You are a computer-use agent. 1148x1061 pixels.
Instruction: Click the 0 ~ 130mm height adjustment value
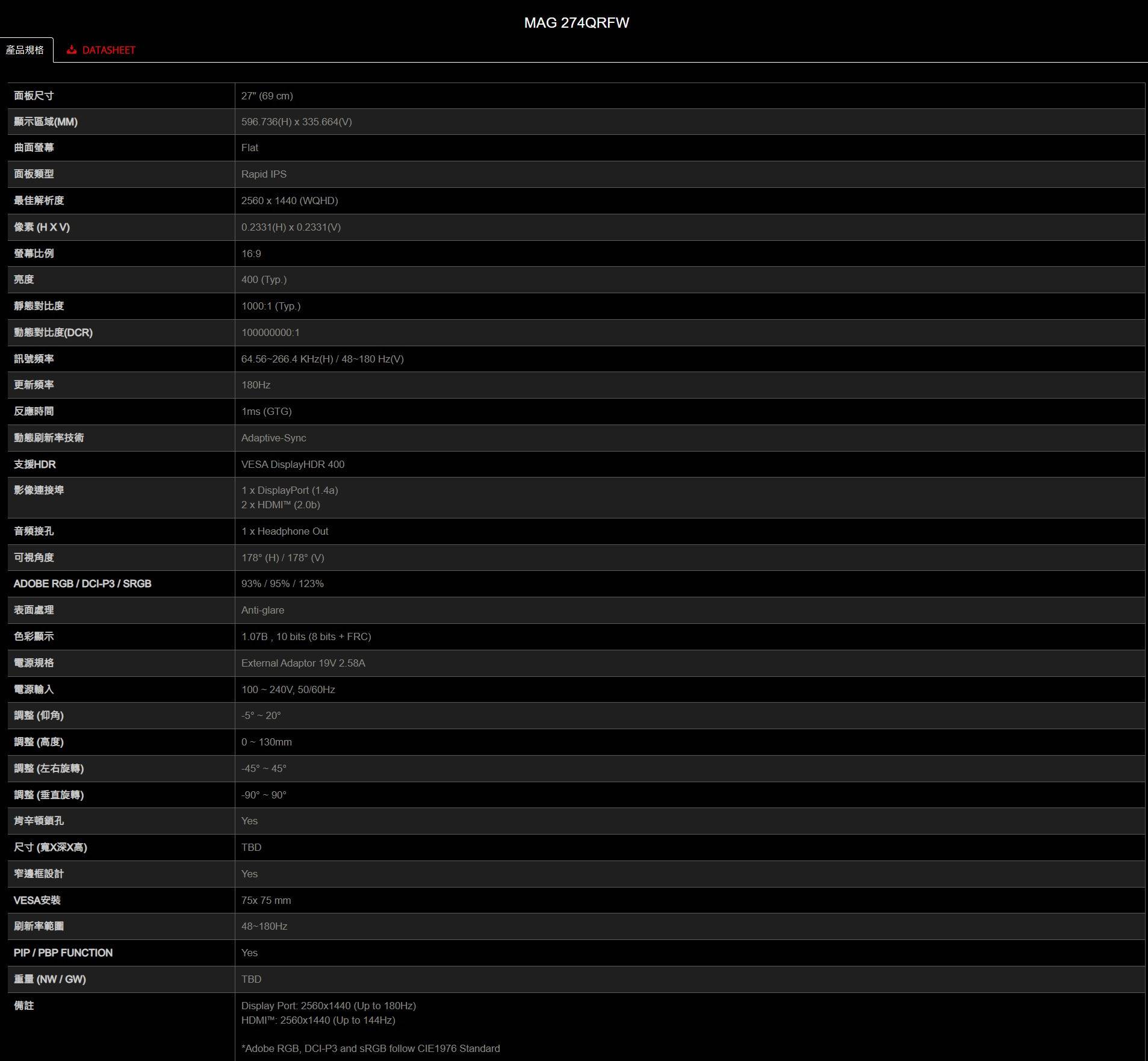[x=266, y=742]
